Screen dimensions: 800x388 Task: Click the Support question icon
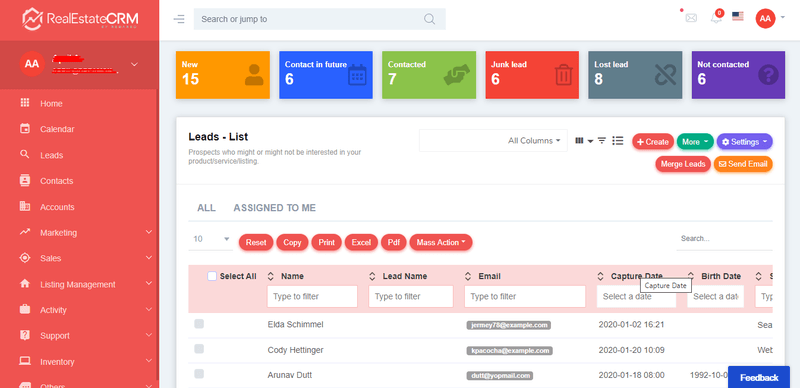point(24,335)
